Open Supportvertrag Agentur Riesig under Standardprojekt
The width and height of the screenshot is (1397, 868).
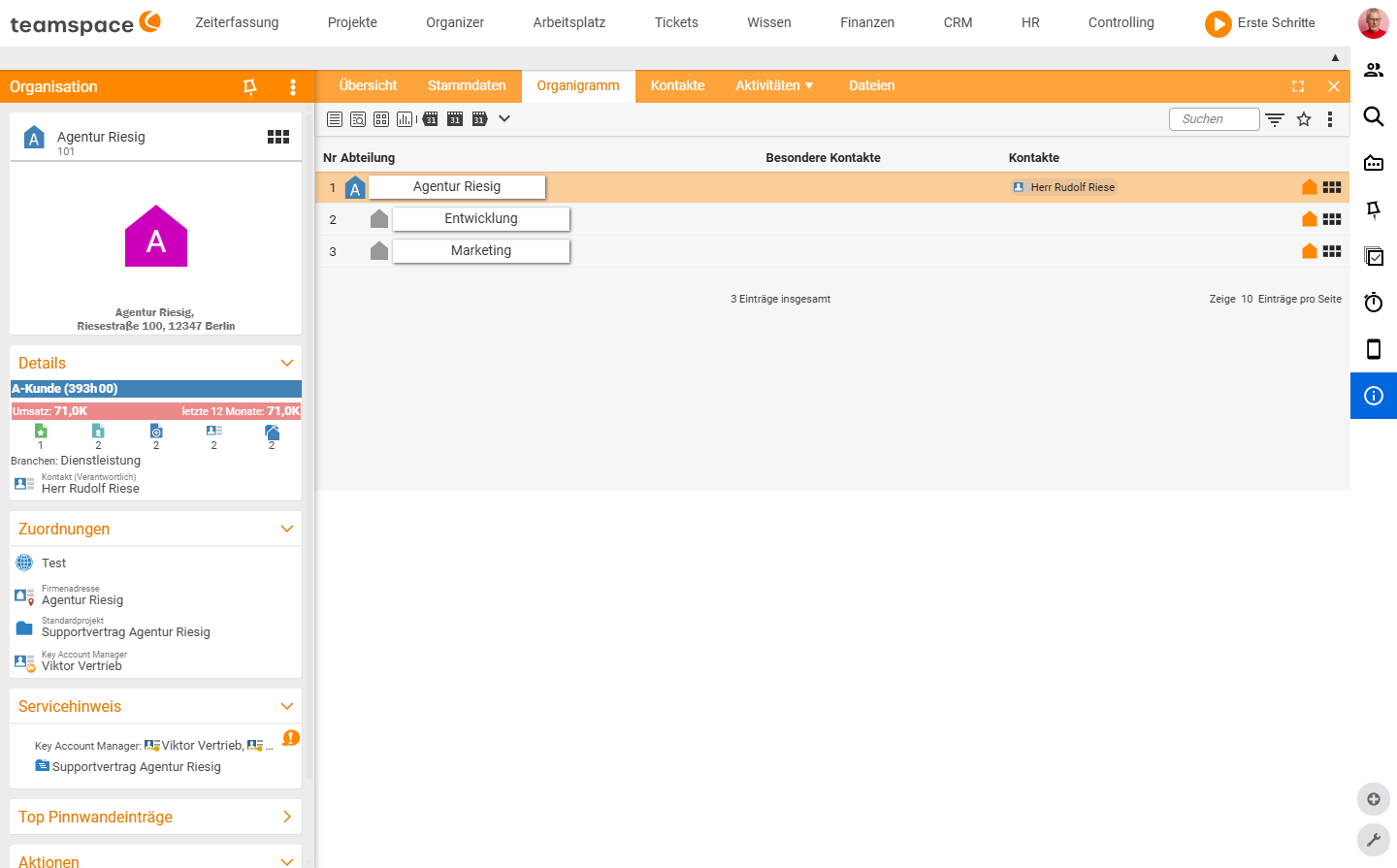126,632
